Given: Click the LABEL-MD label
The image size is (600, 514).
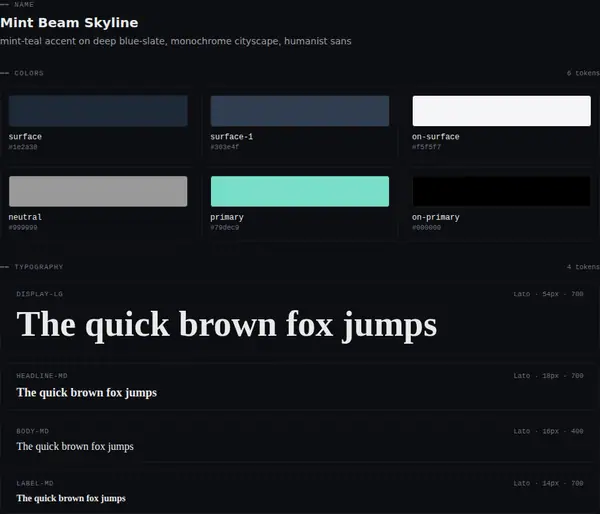Looking at the screenshot, I should 35,483.
